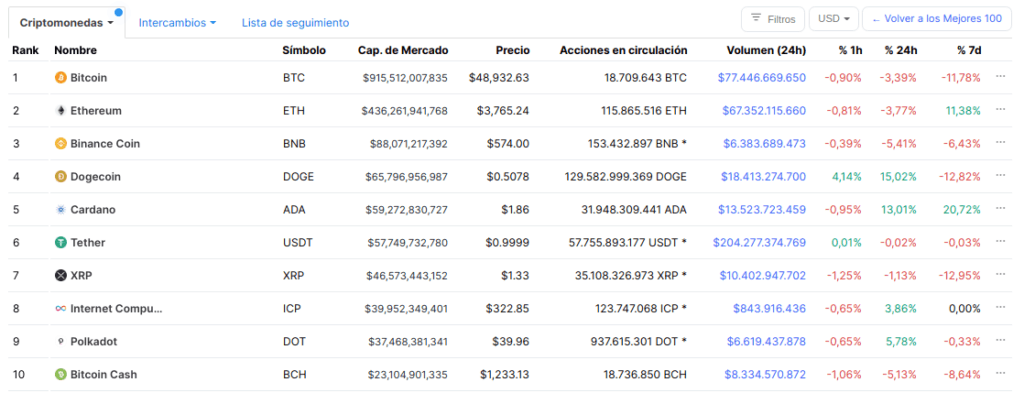
Task: Click the Bitcoin coin logo icon
Action: [x=61, y=78]
